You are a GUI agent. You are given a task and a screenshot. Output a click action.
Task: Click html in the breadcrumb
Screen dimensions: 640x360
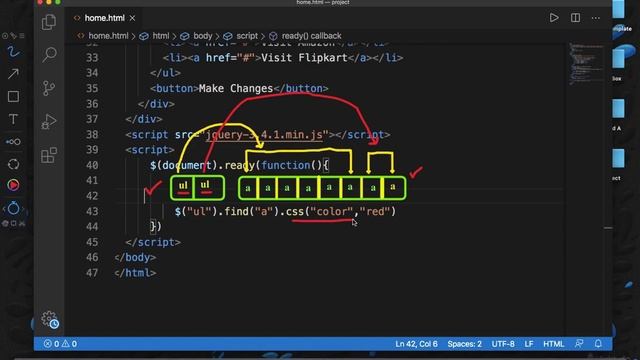[160, 36]
